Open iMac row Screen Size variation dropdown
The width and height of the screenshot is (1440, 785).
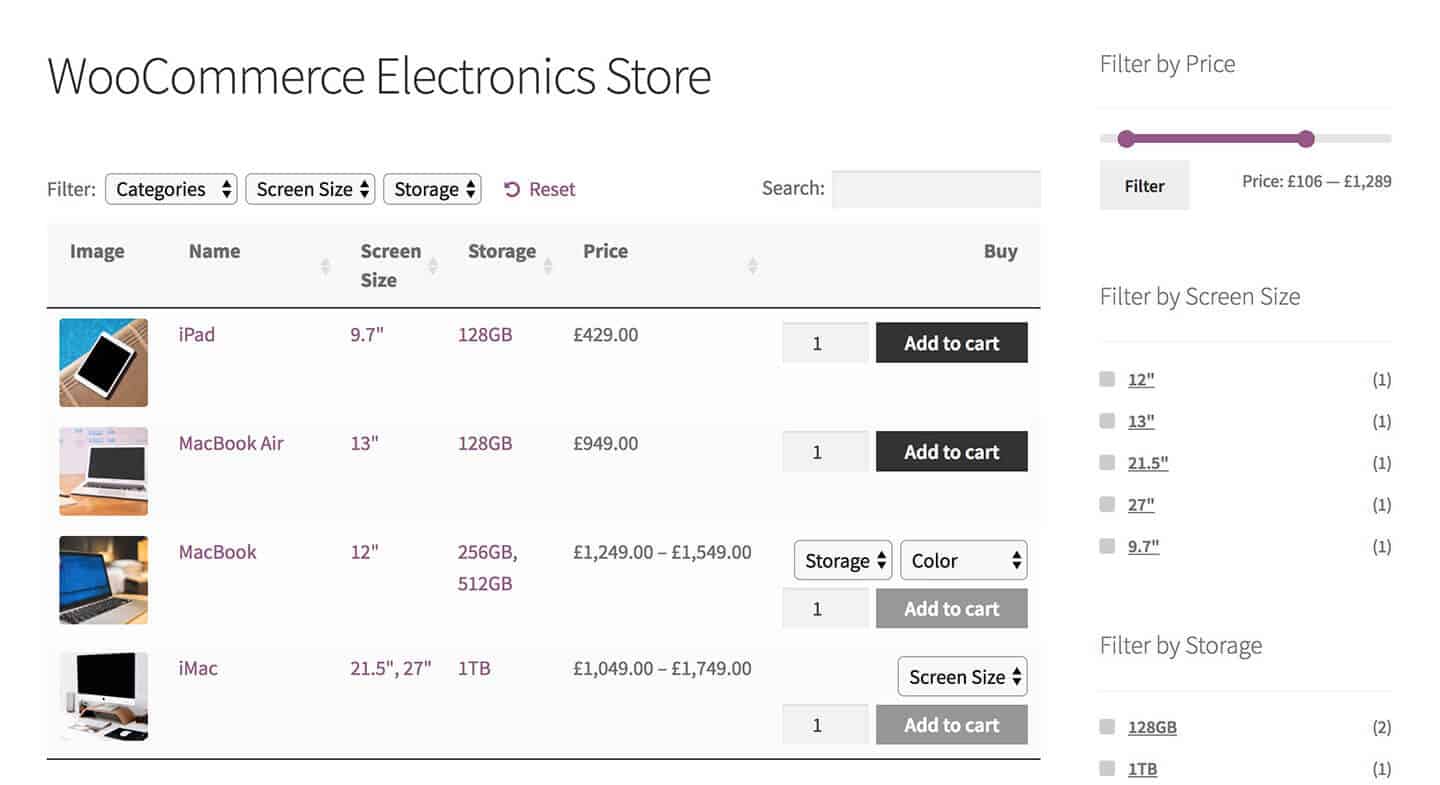962,677
